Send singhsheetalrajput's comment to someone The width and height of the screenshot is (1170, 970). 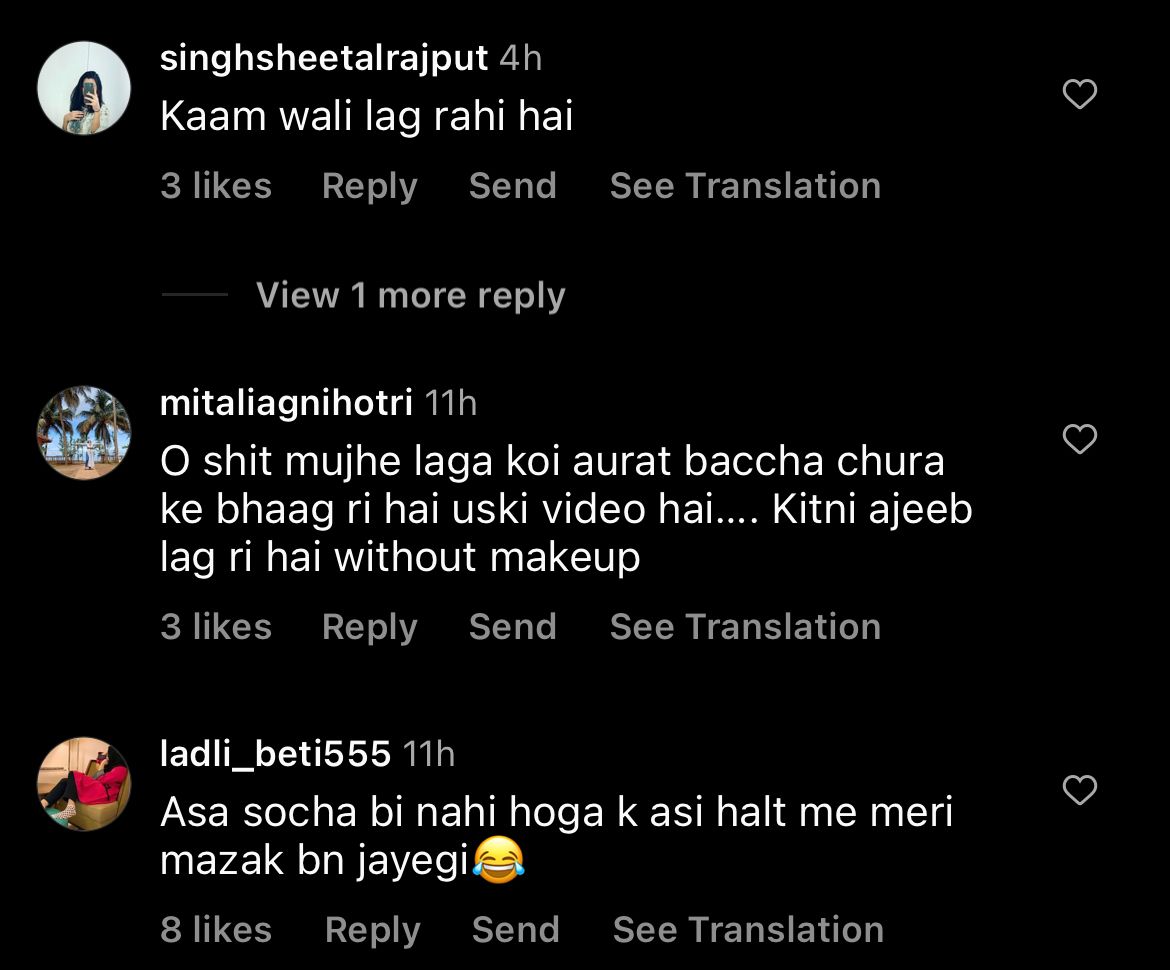[x=512, y=186]
